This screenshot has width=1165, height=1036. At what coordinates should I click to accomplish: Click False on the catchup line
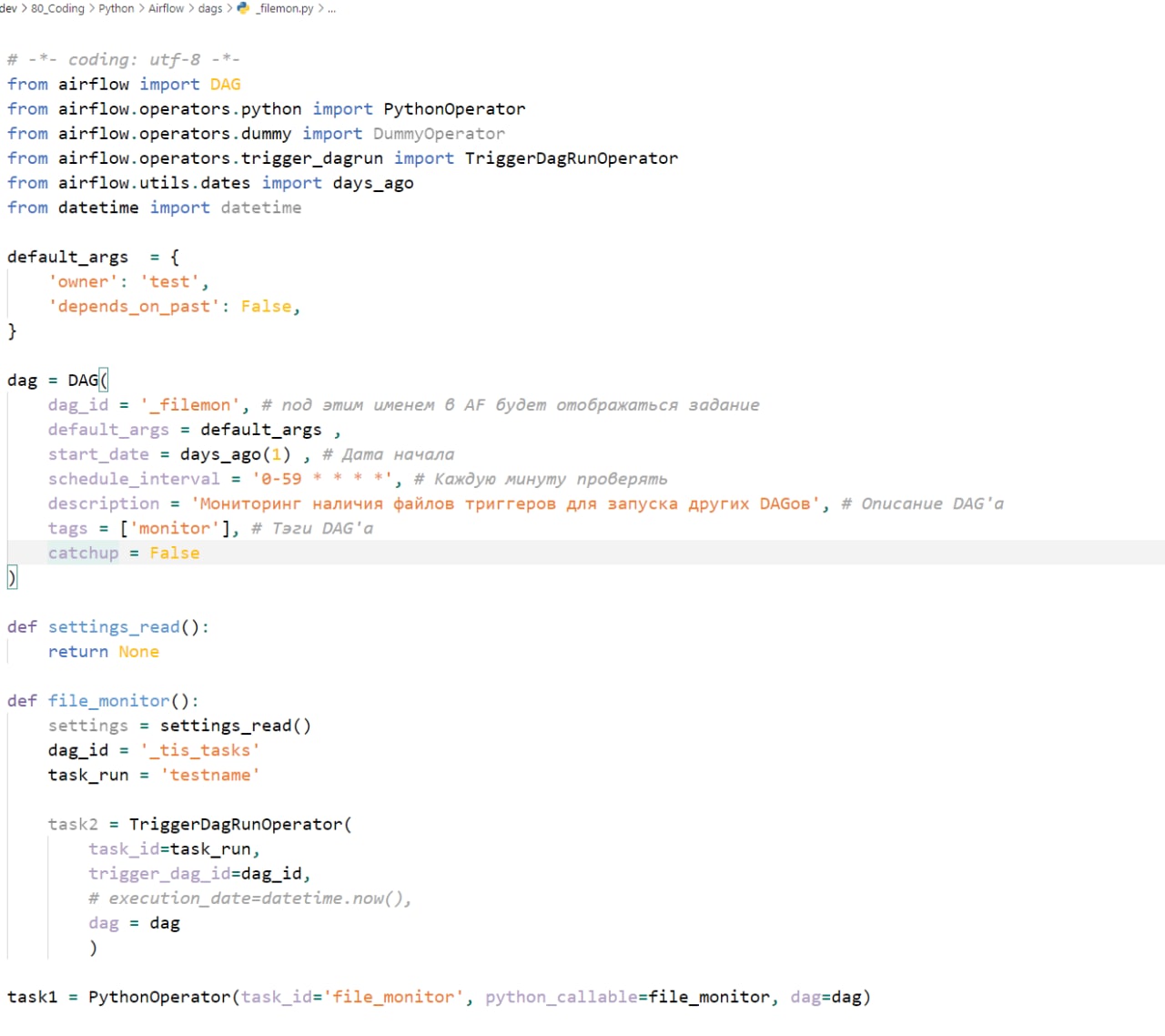coord(175,552)
